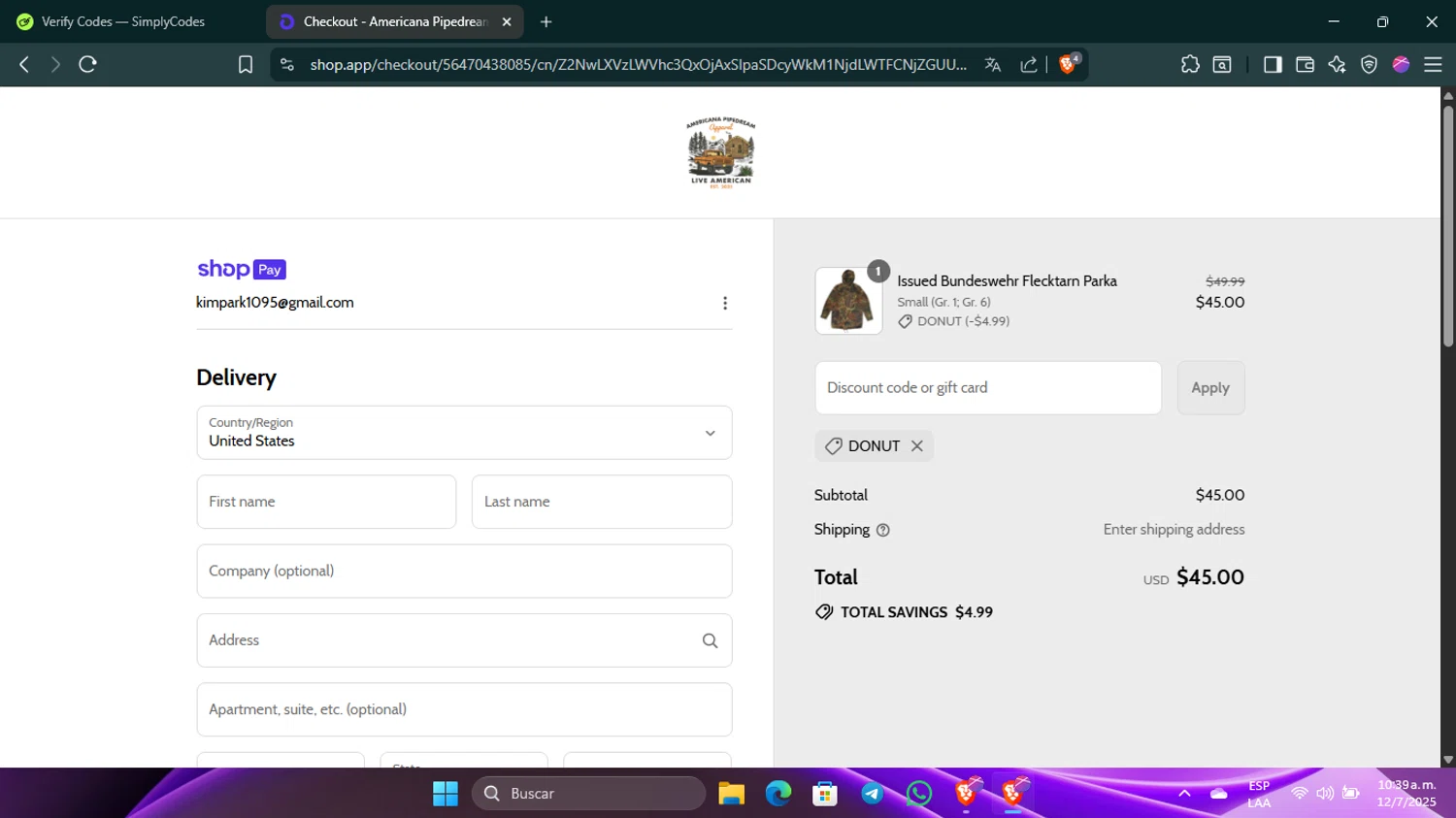Open Telegram from taskbar

(x=872, y=794)
